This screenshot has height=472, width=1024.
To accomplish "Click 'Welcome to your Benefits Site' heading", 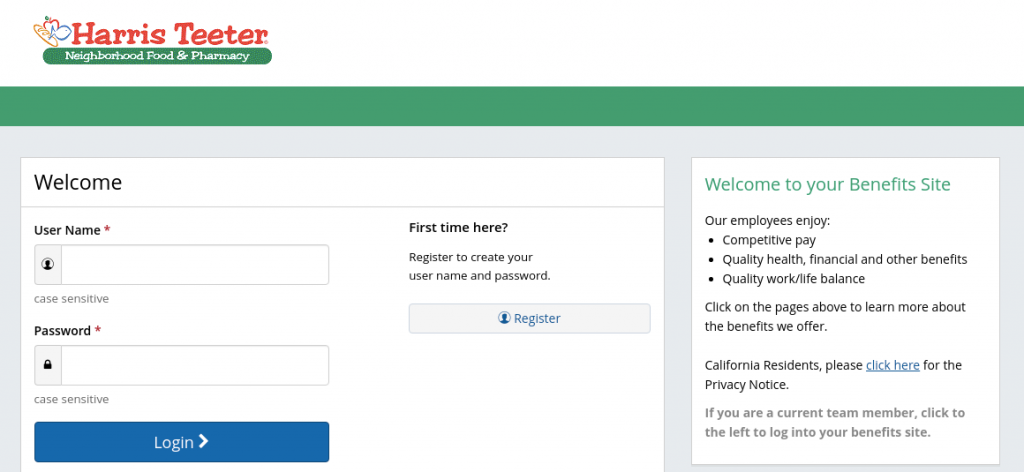I will pyautogui.click(x=827, y=184).
